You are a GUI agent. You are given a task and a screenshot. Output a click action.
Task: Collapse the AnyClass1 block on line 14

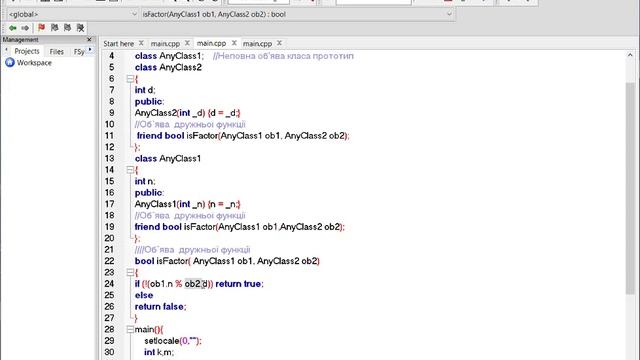(x=130, y=170)
